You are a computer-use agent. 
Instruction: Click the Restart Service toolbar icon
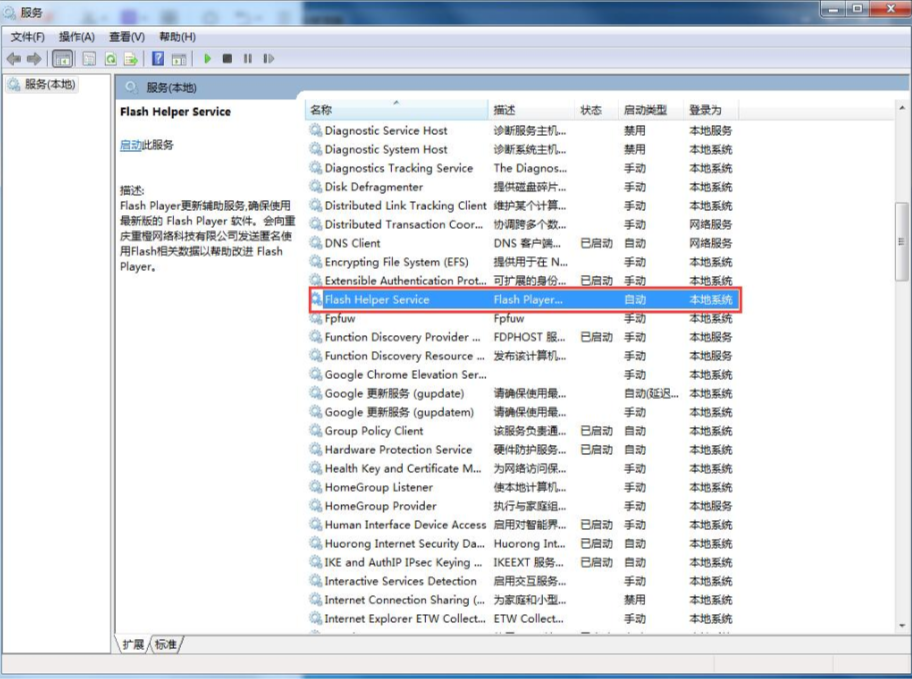(268, 59)
